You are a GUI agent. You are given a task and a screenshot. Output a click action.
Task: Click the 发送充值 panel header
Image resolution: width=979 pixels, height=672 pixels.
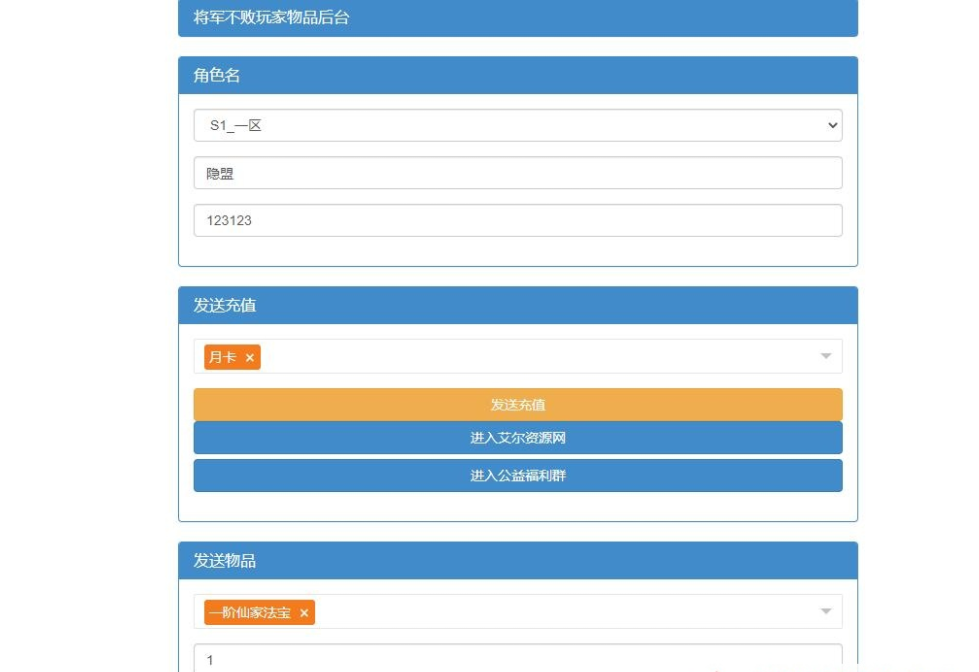click(x=517, y=306)
